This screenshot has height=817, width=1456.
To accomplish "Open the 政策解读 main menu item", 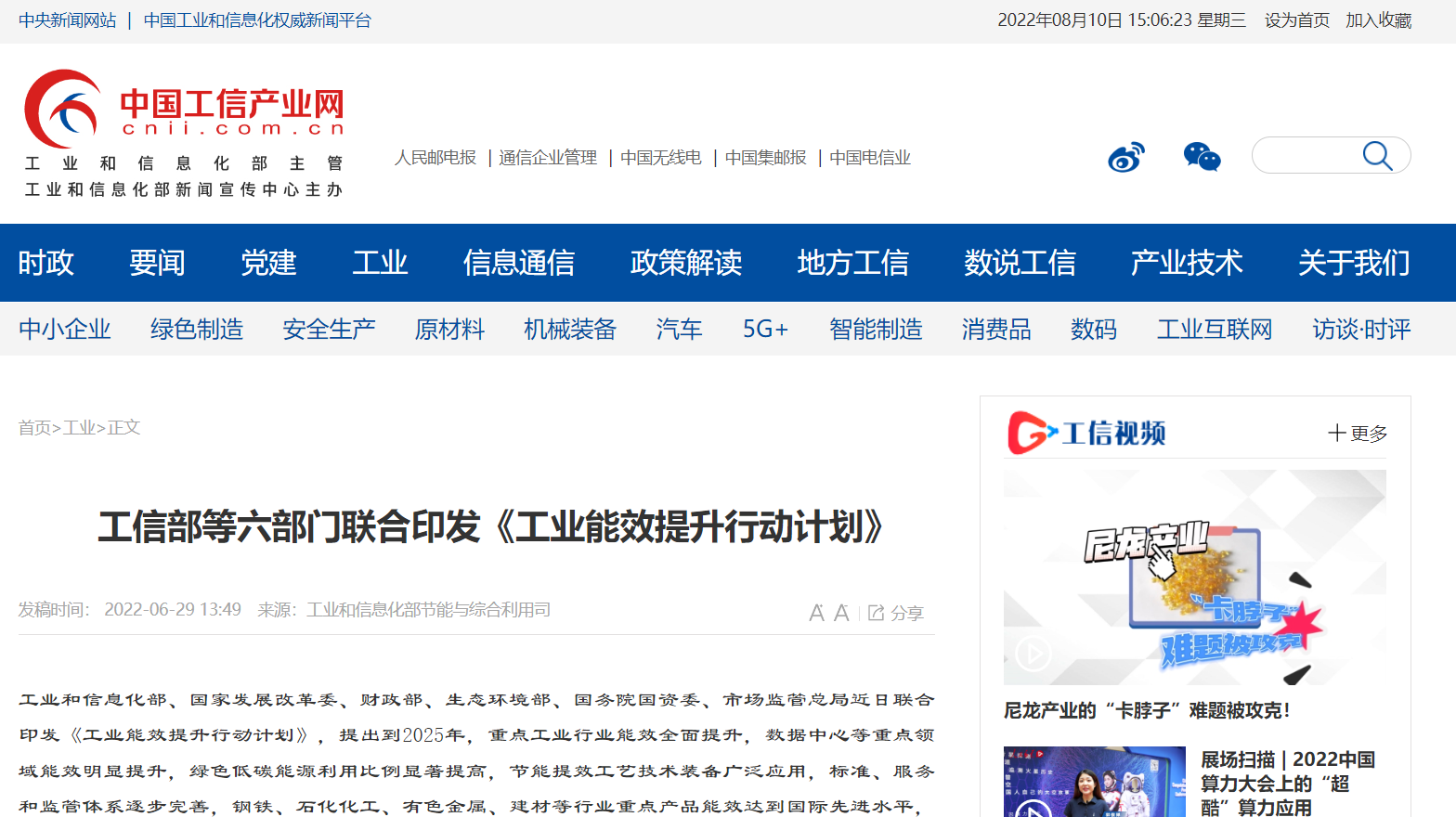I will coord(685,263).
